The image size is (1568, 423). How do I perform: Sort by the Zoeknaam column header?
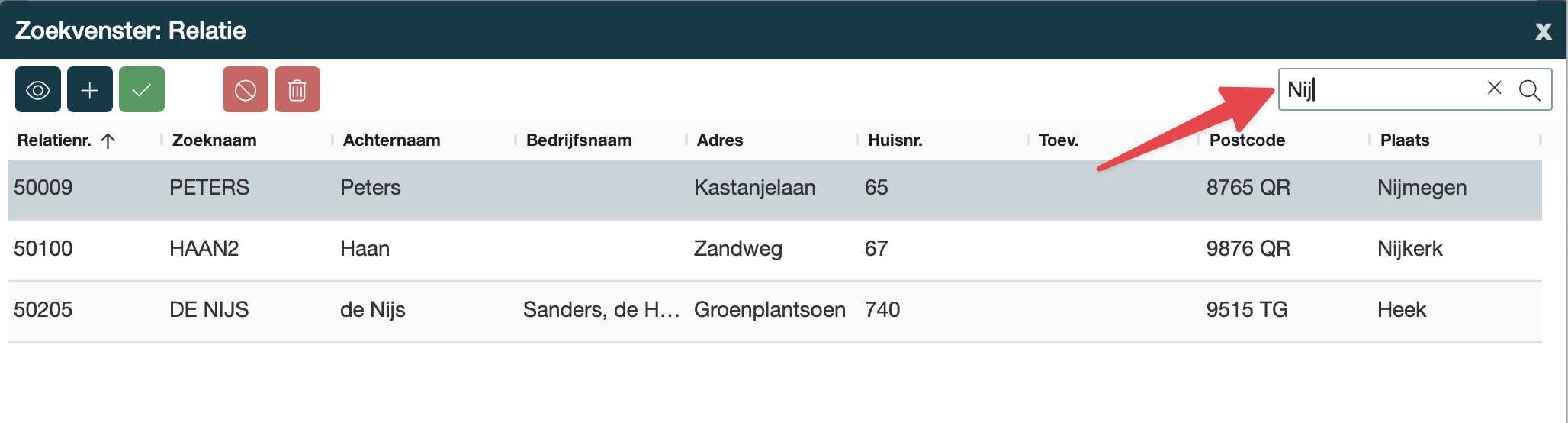214,140
